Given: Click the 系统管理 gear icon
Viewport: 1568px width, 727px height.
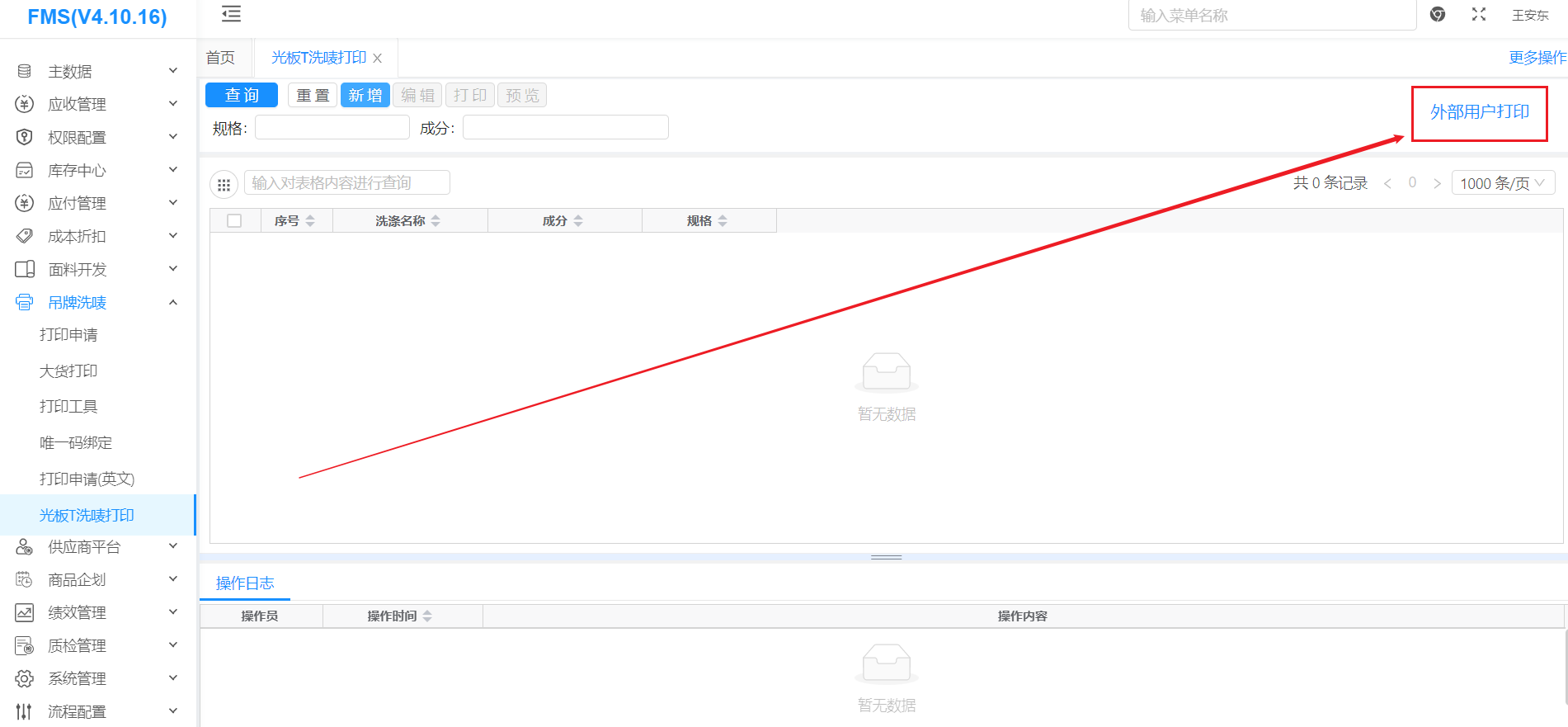Looking at the screenshot, I should pyautogui.click(x=25, y=678).
